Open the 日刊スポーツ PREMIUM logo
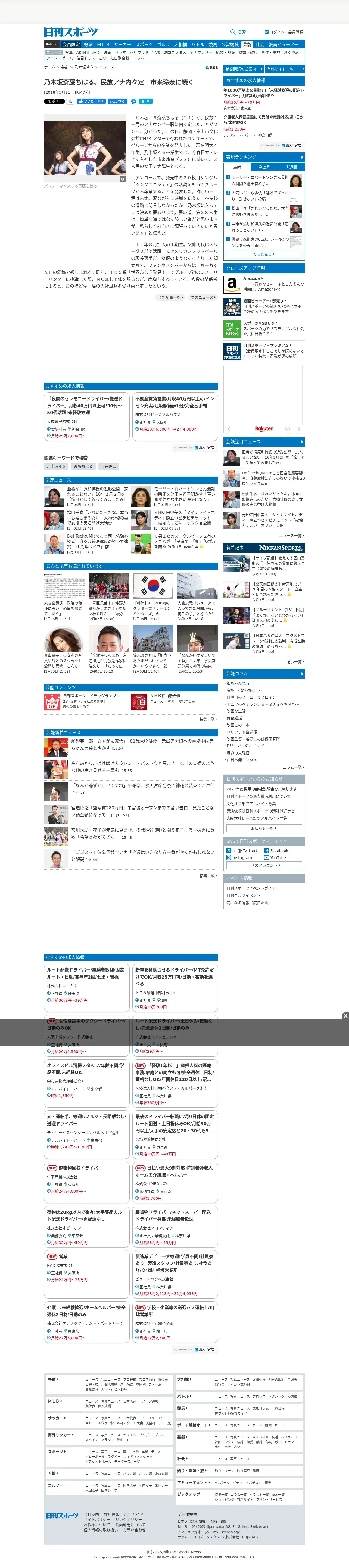 (x=232, y=351)
